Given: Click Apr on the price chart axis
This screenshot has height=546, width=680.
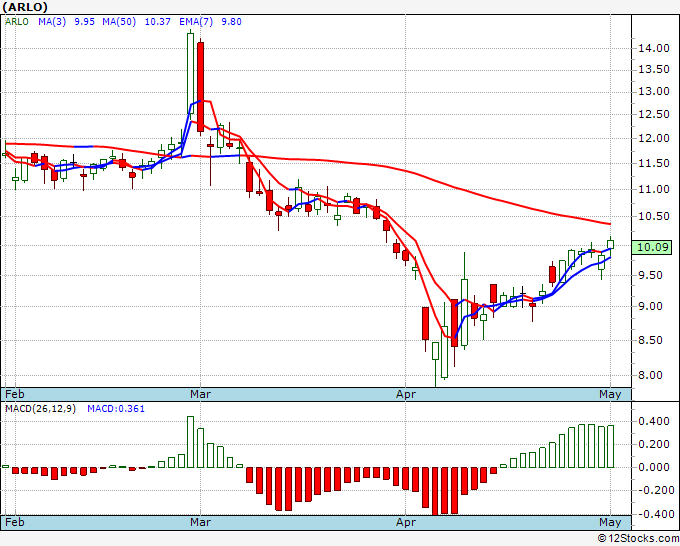Looking at the screenshot, I should click(x=406, y=394).
